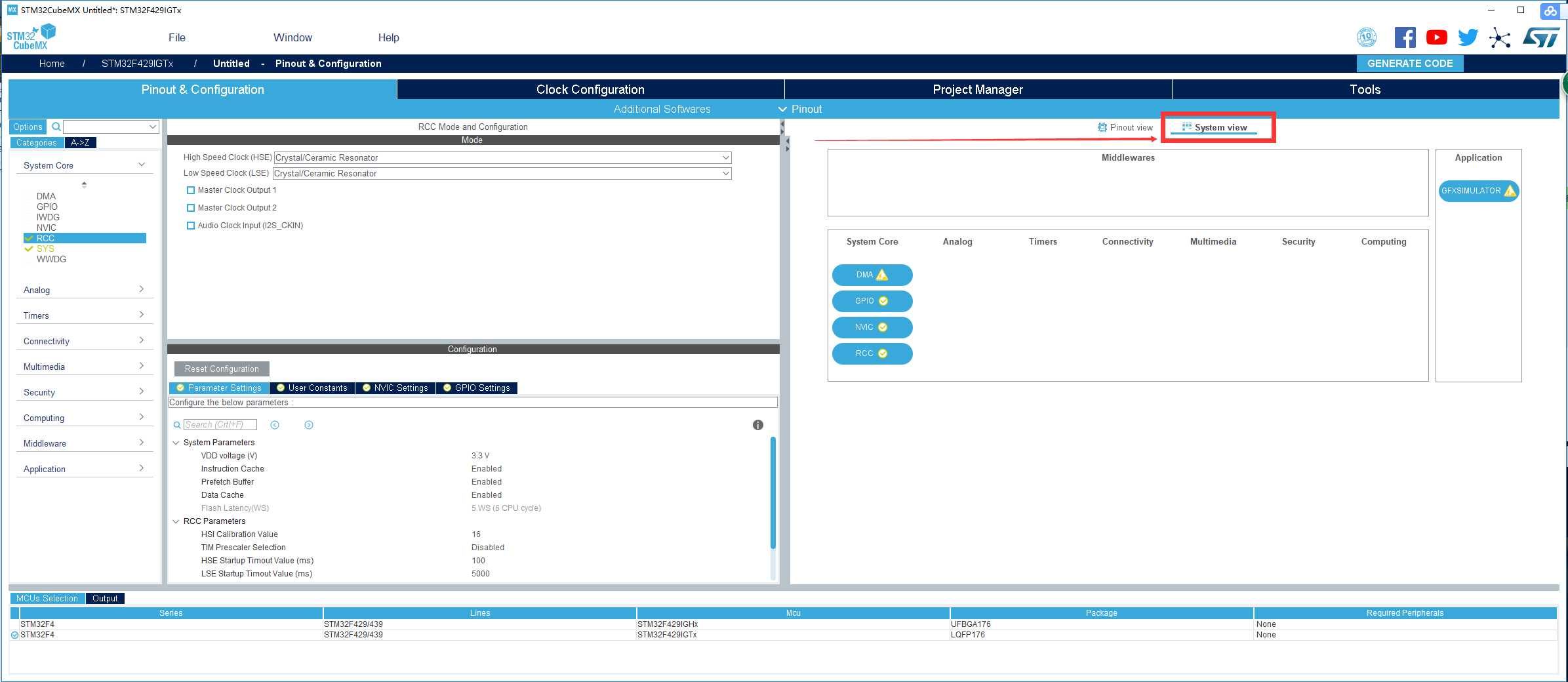Open the Facebook icon link

click(x=1405, y=37)
